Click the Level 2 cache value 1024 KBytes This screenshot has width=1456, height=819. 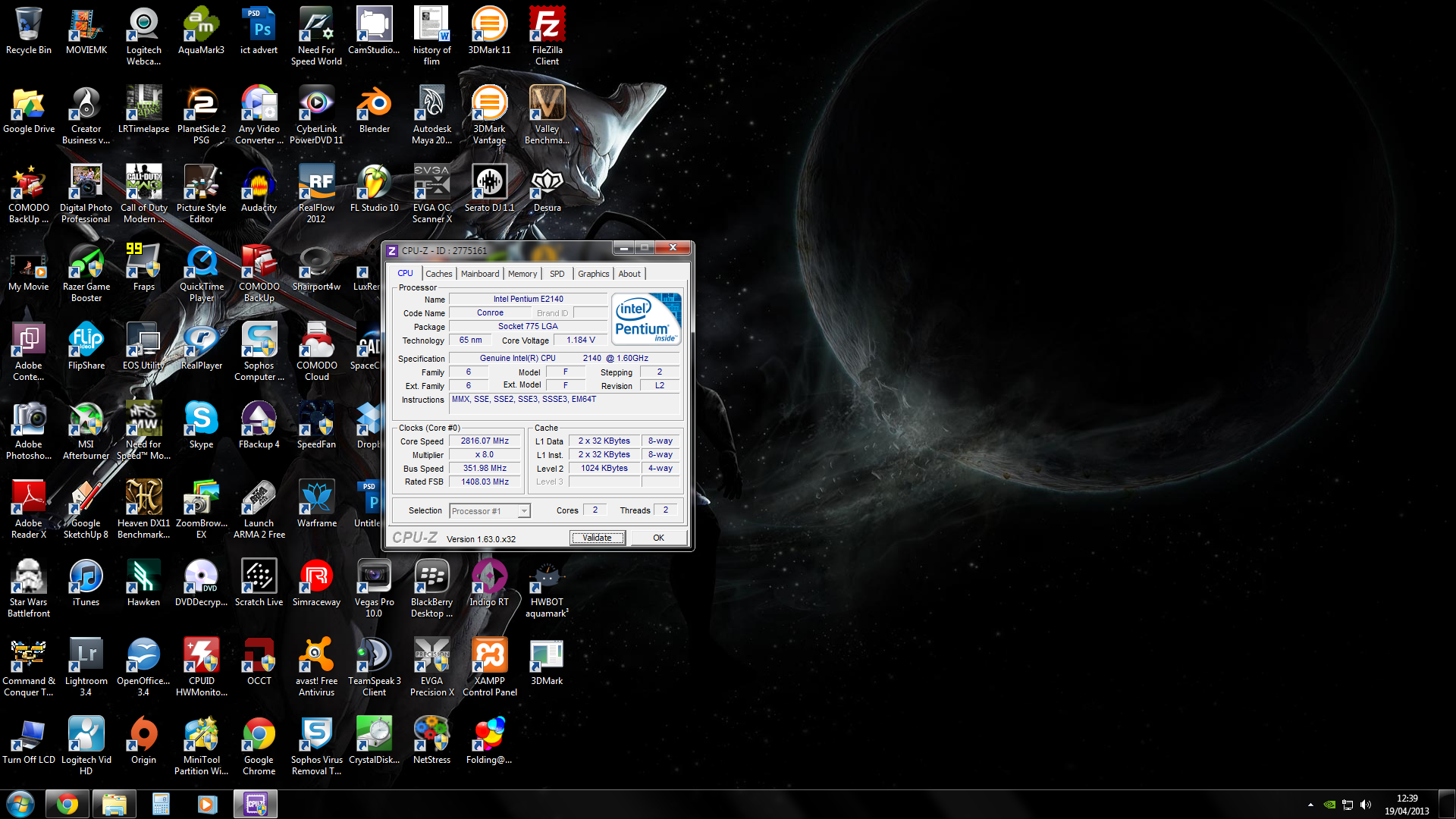click(x=604, y=468)
